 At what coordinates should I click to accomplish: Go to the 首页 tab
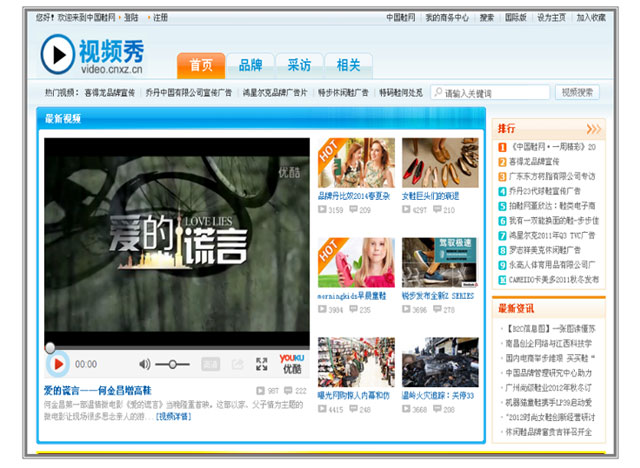[200, 66]
